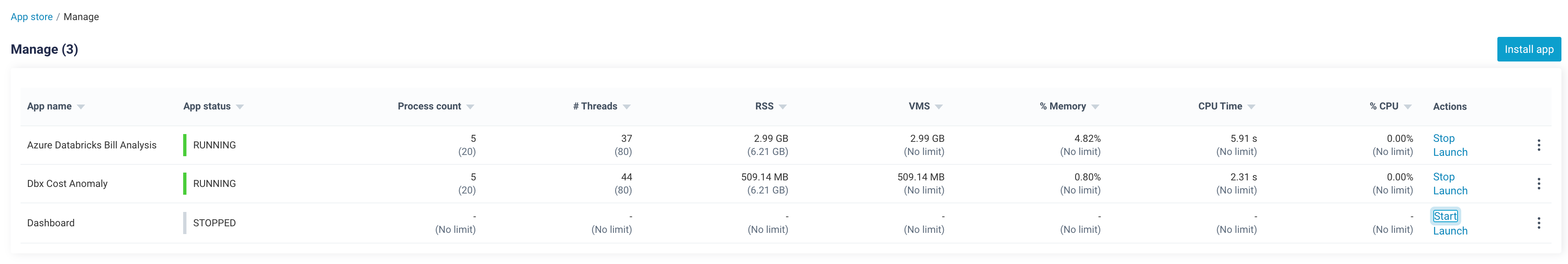Open the three-dot menu for Dashboard row
Screen dimensions: 1568x264
tap(1539, 223)
